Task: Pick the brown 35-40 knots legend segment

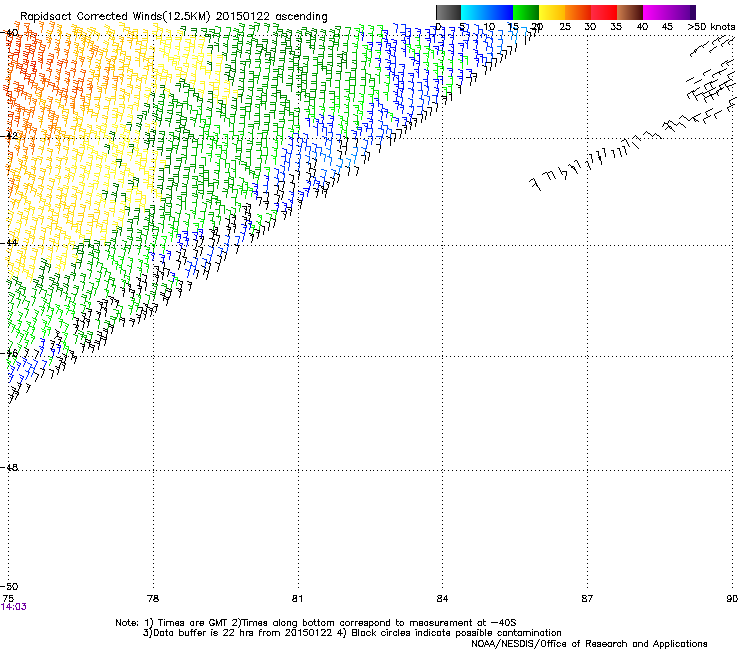Action: 630,12
